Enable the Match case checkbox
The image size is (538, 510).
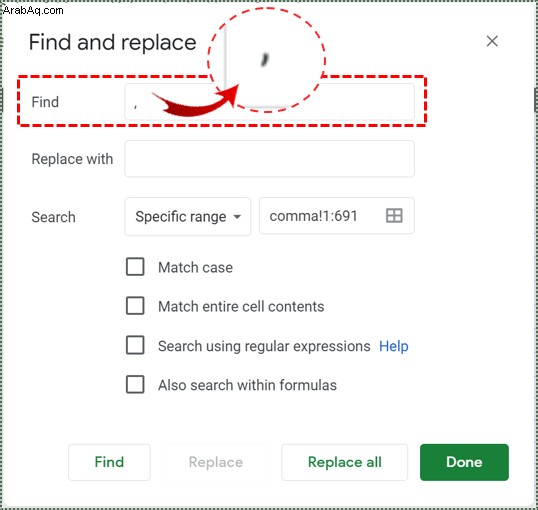pyautogui.click(x=135, y=267)
